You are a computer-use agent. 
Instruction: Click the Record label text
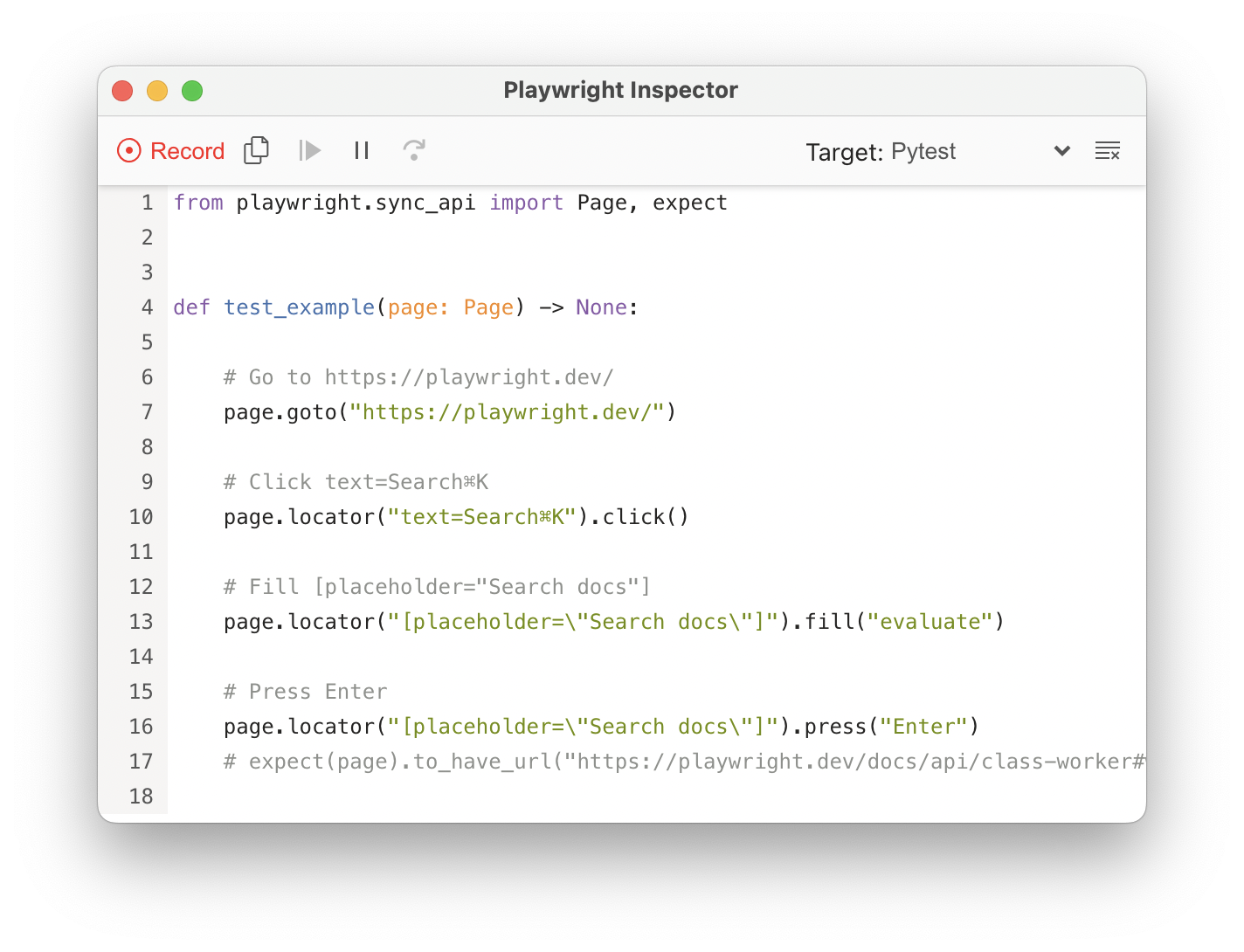pos(187,150)
